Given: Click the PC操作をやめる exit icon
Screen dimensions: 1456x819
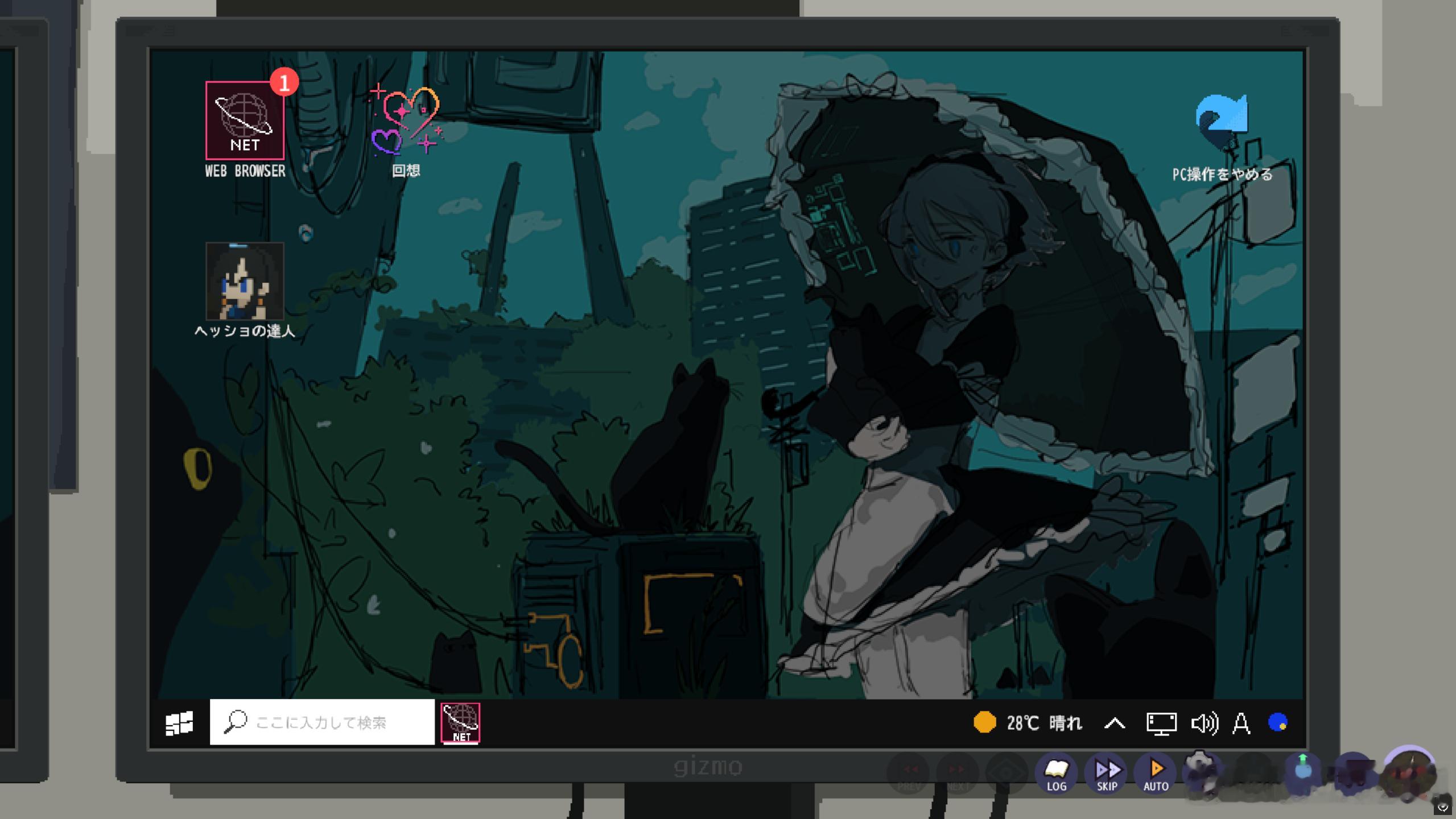Looking at the screenshot, I should tap(1222, 122).
